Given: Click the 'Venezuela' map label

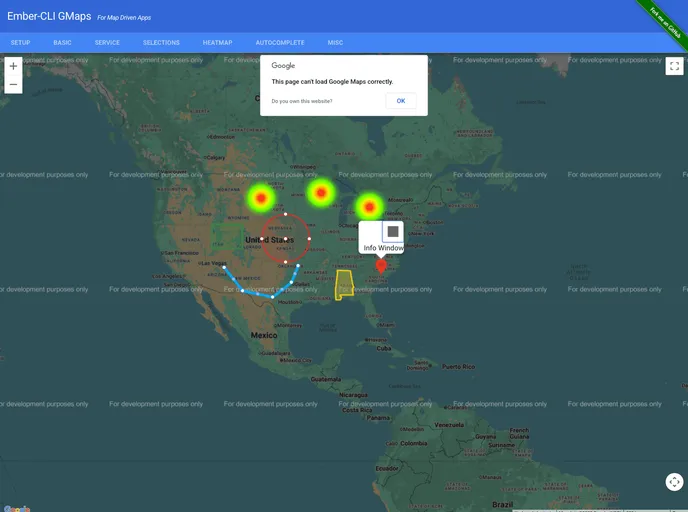Looking at the screenshot, I should pyautogui.click(x=449, y=425).
